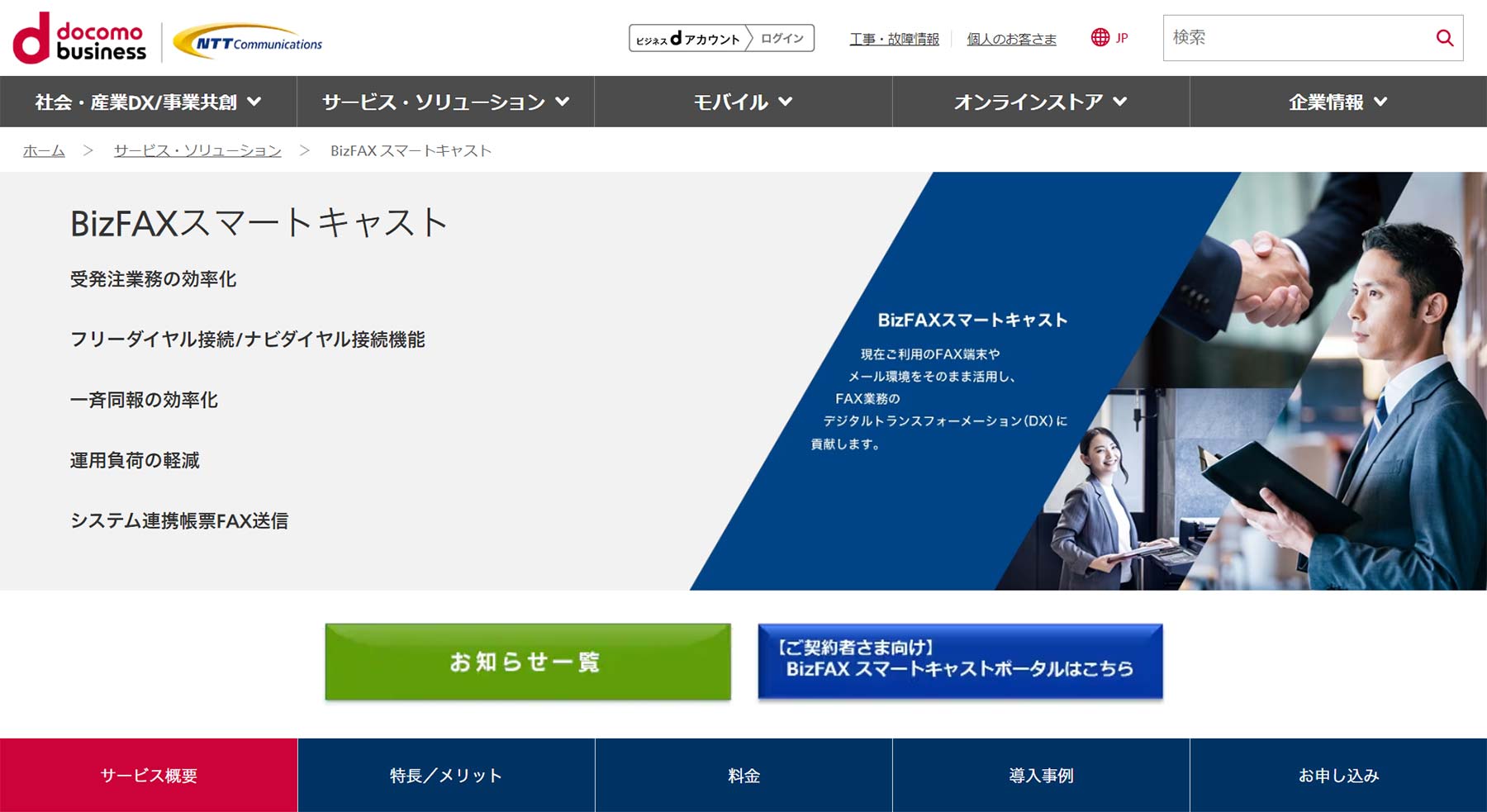Click the red search magnifier icon

(1444, 38)
